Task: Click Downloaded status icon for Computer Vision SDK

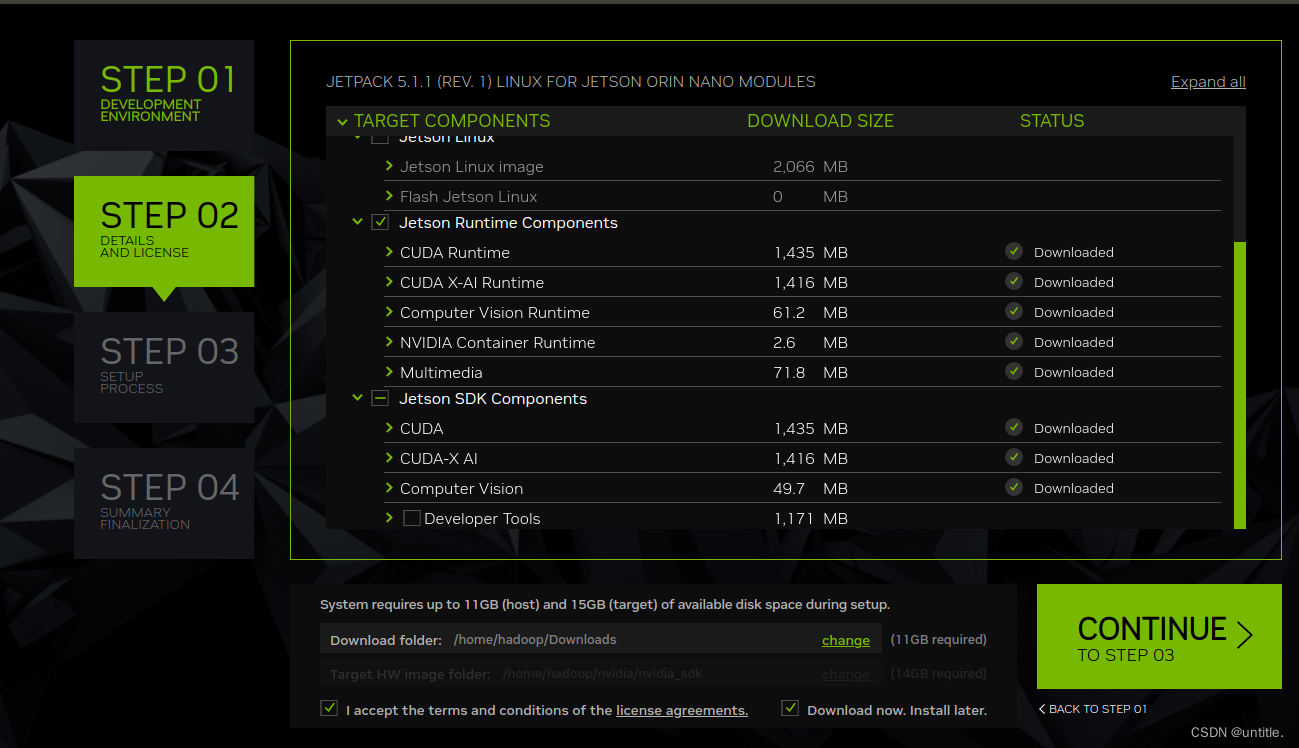Action: (x=1014, y=488)
